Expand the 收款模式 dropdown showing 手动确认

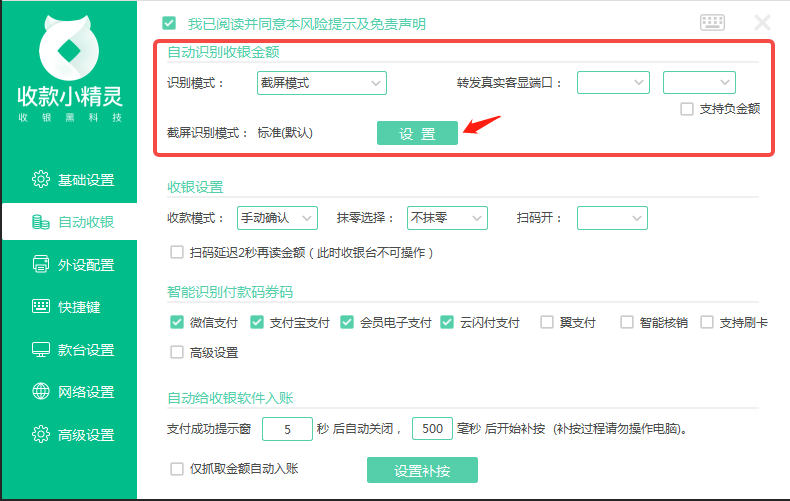[277, 218]
